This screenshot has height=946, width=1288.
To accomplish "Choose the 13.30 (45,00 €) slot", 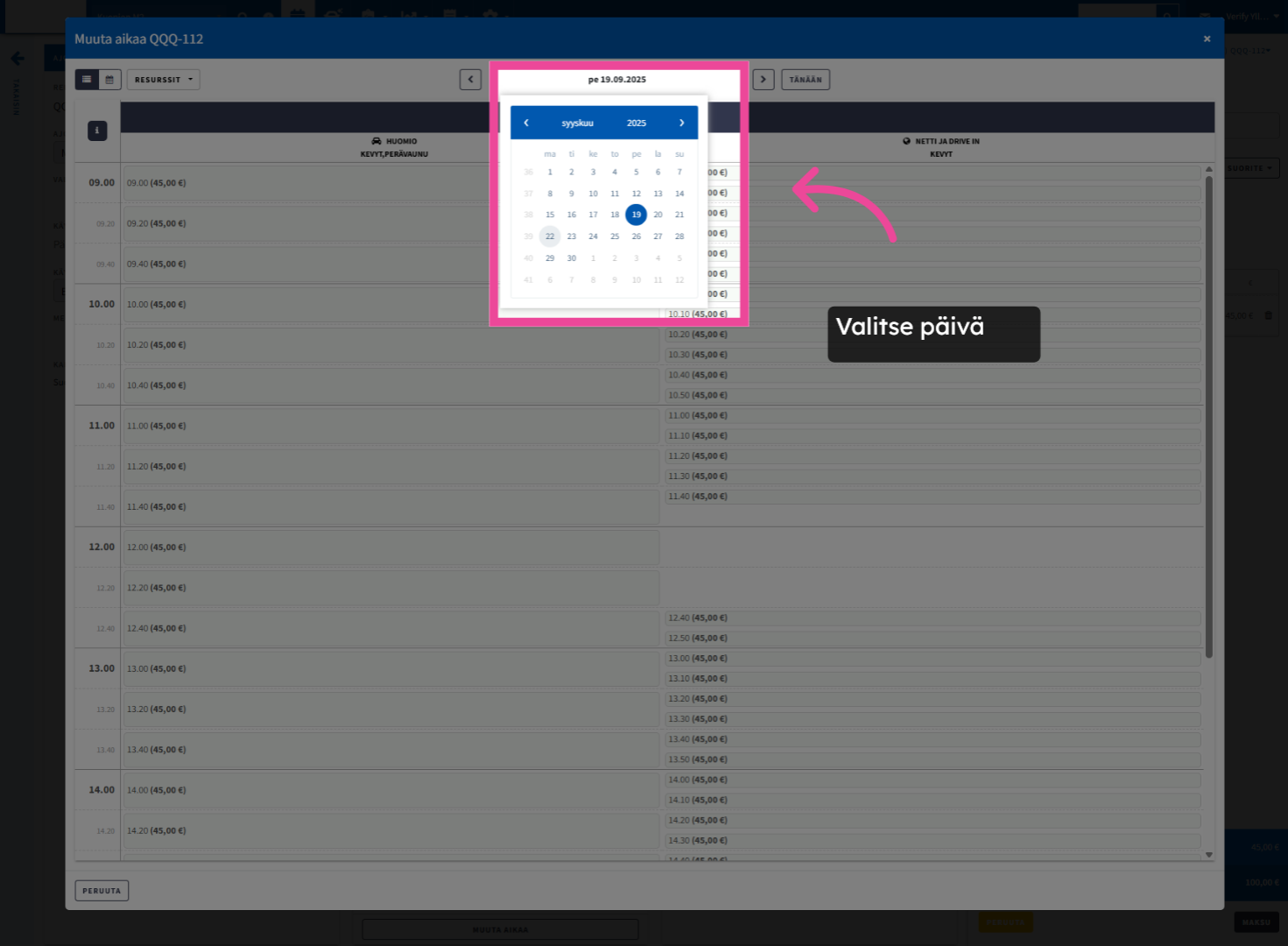I will [x=933, y=719].
